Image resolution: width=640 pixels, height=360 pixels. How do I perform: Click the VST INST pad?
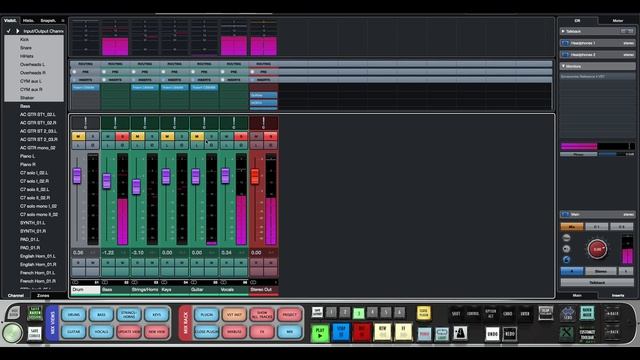pos(234,315)
